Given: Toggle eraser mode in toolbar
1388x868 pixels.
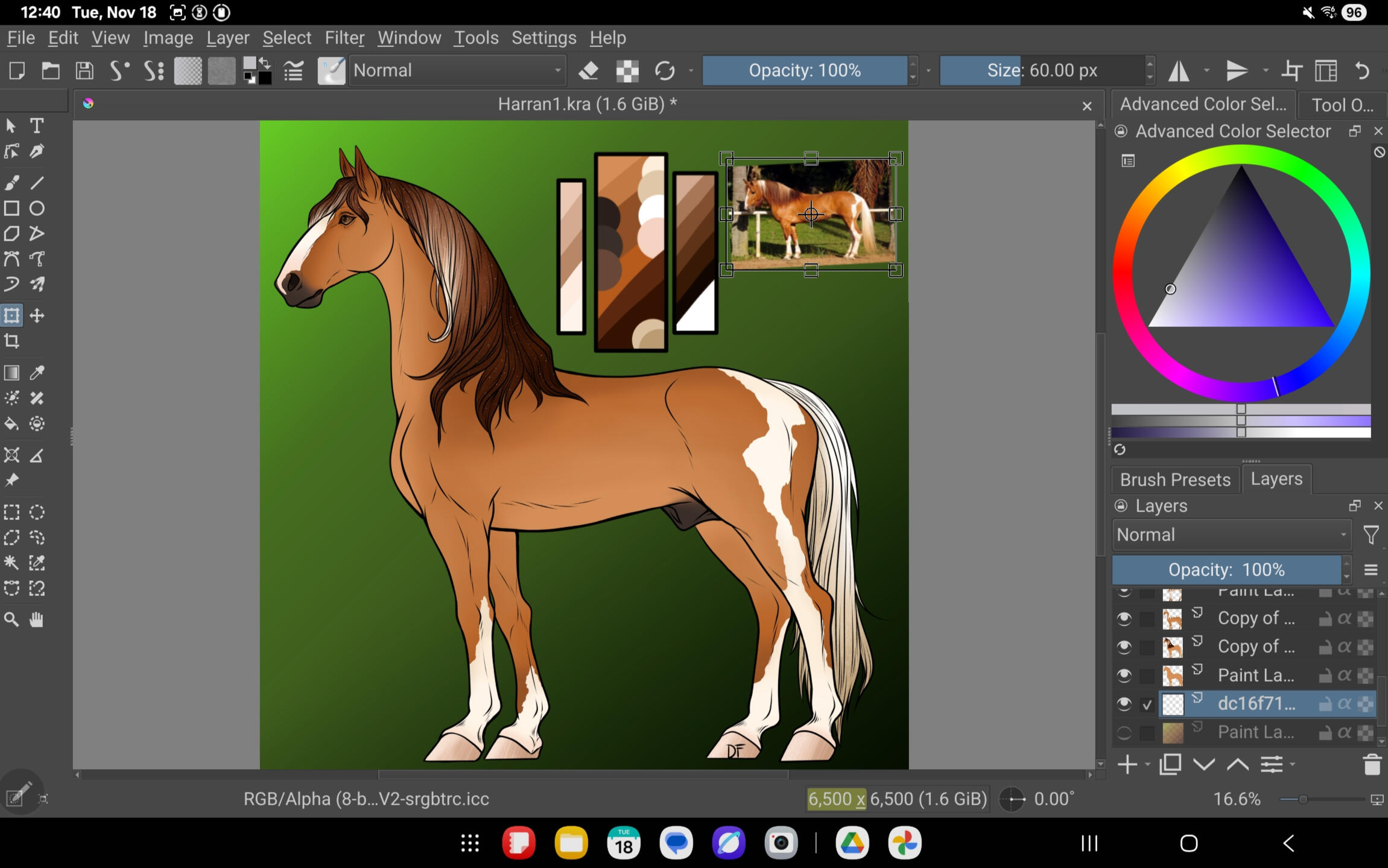Looking at the screenshot, I should click(x=588, y=71).
